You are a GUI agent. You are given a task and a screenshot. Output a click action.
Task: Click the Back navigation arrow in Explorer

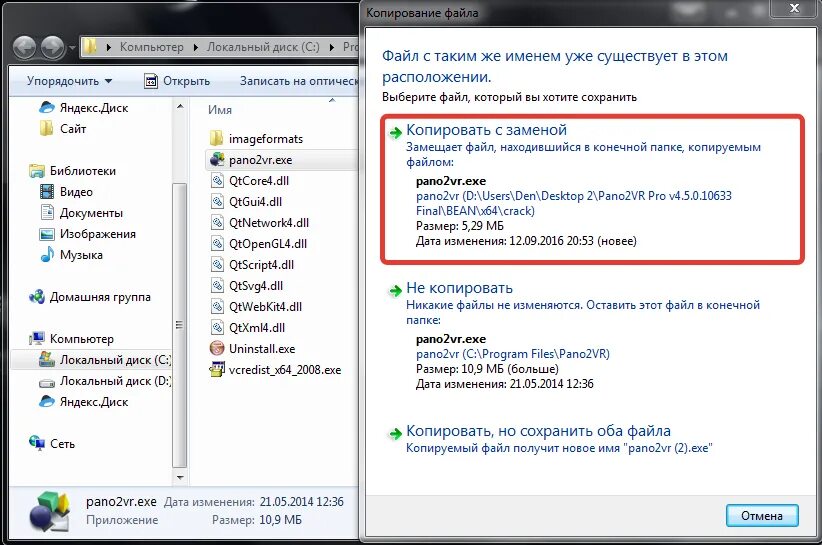click(24, 48)
